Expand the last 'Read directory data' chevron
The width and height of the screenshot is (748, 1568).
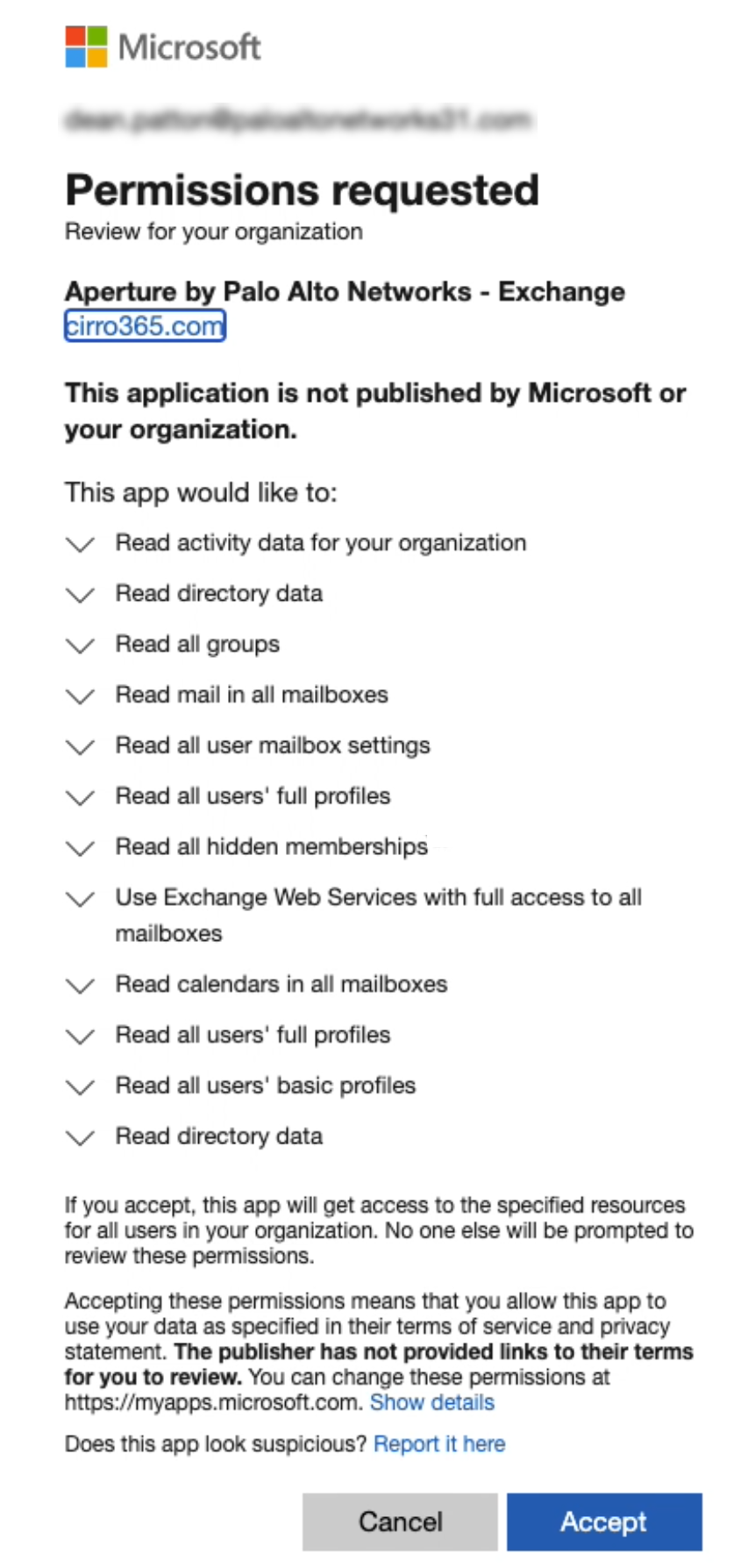[80, 1138]
